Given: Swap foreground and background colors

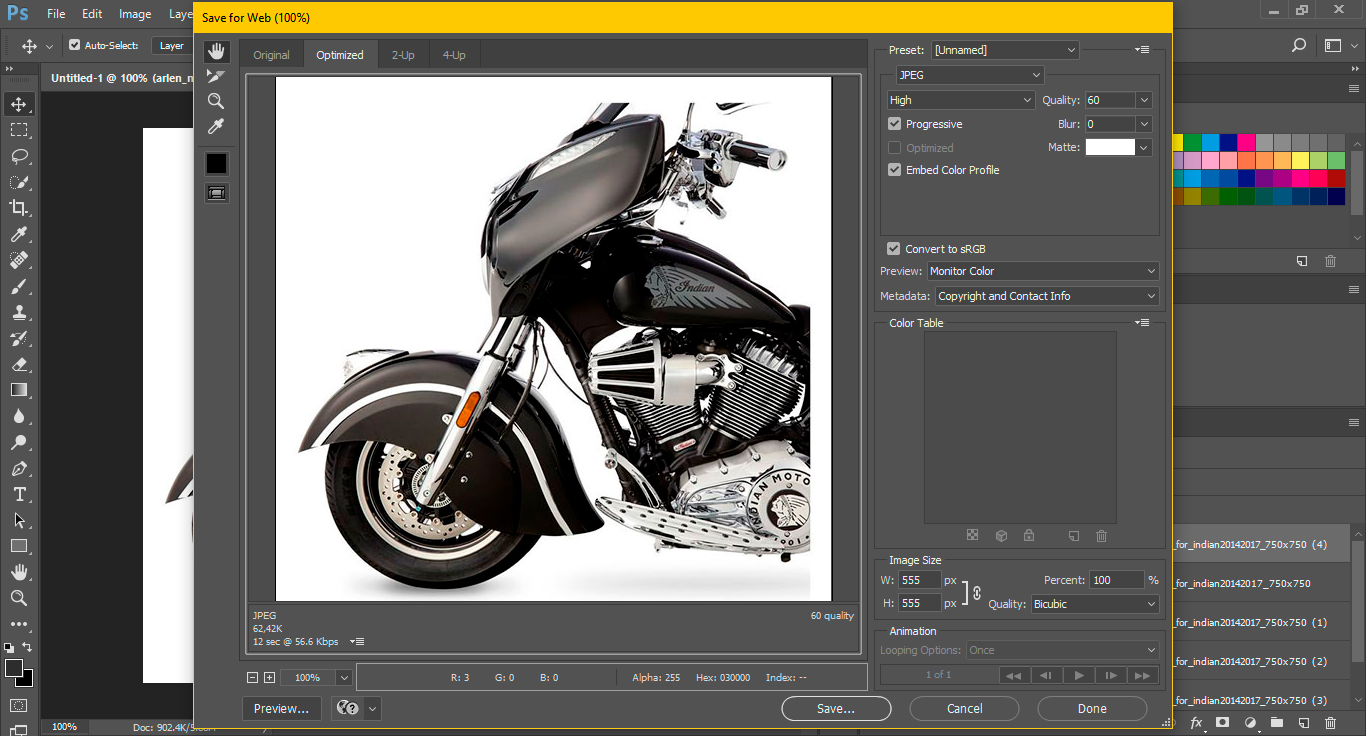Looking at the screenshot, I should [27, 647].
